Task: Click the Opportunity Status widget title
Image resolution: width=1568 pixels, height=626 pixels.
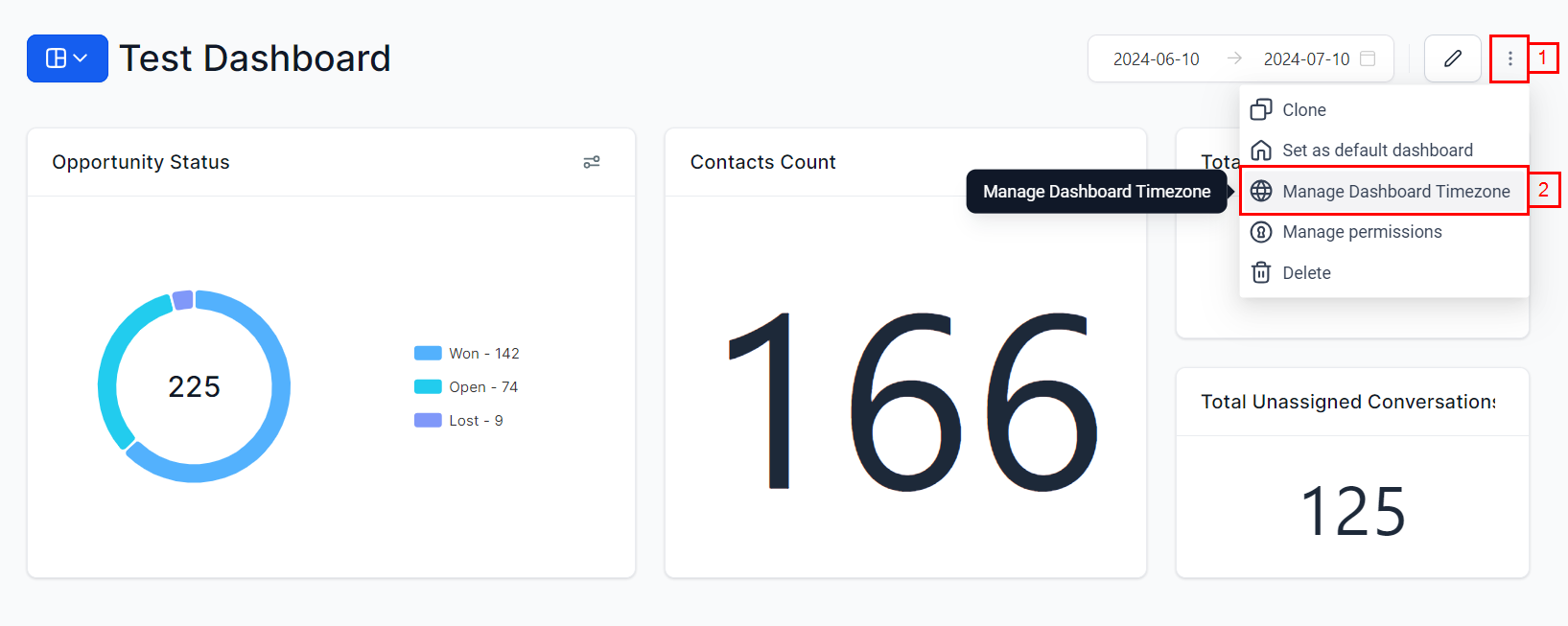Action: [x=141, y=162]
